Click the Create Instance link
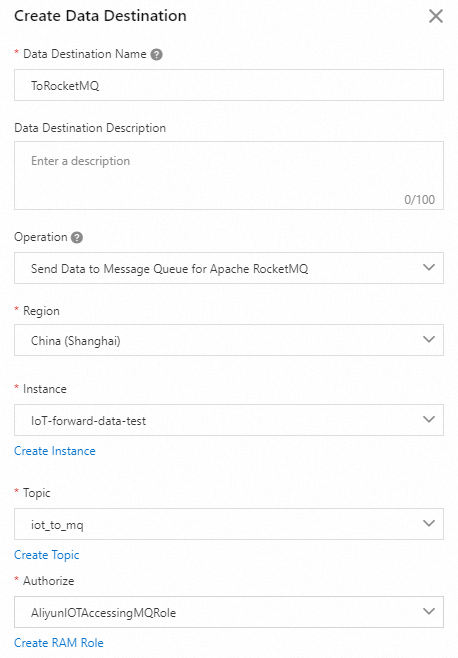This screenshot has height=658, width=458. [55, 451]
